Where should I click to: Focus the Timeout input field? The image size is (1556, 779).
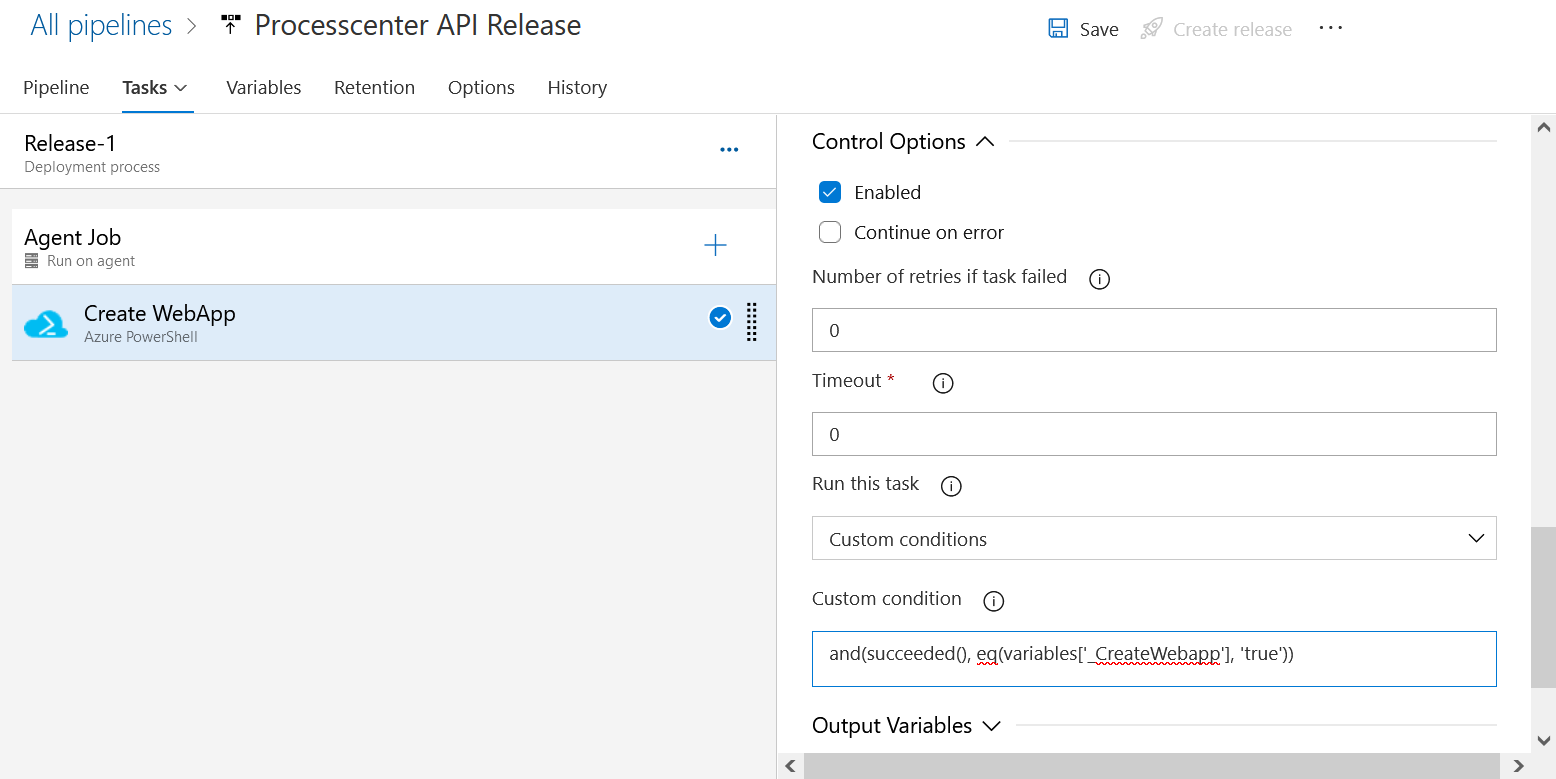(x=1154, y=434)
